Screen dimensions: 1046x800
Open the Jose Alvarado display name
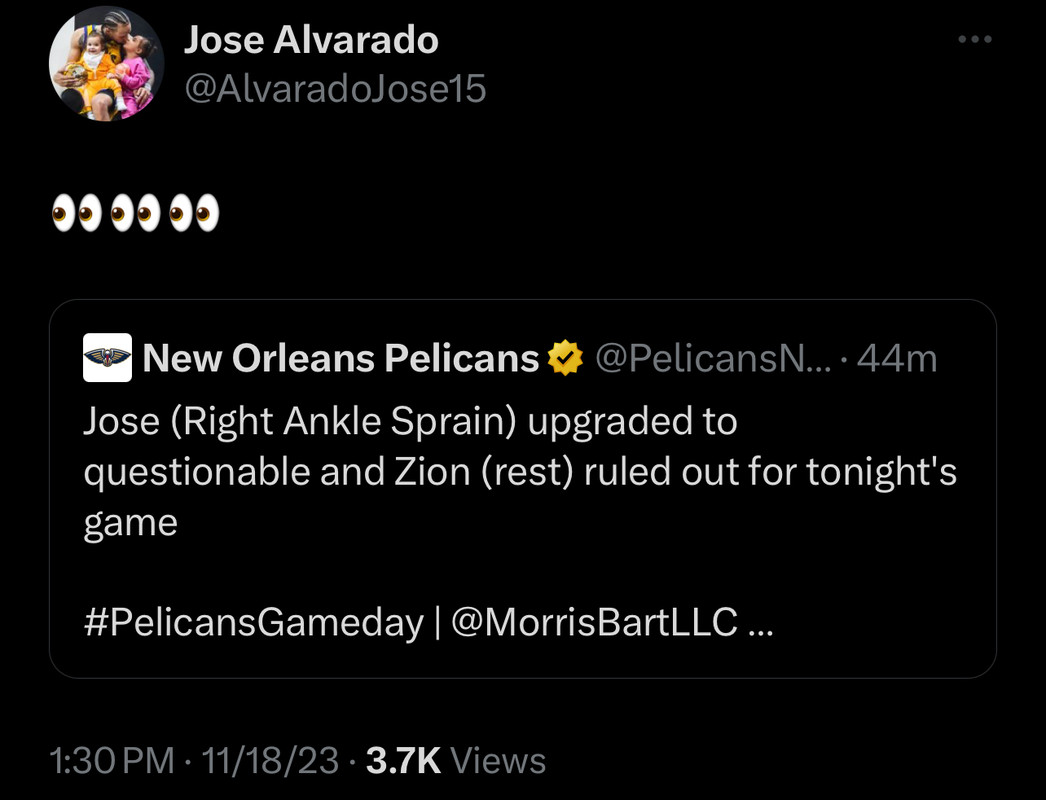coord(311,40)
